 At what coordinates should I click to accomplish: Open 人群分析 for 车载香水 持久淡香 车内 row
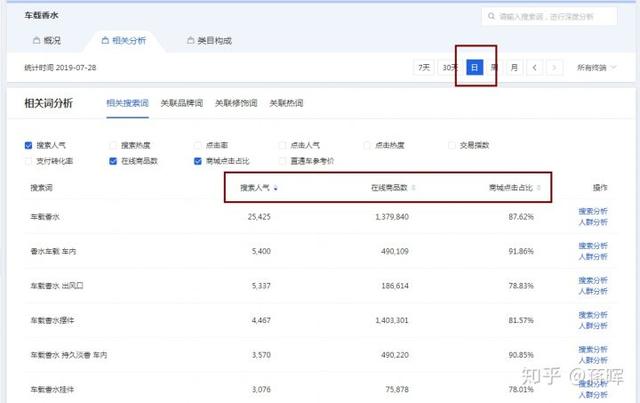593,361
